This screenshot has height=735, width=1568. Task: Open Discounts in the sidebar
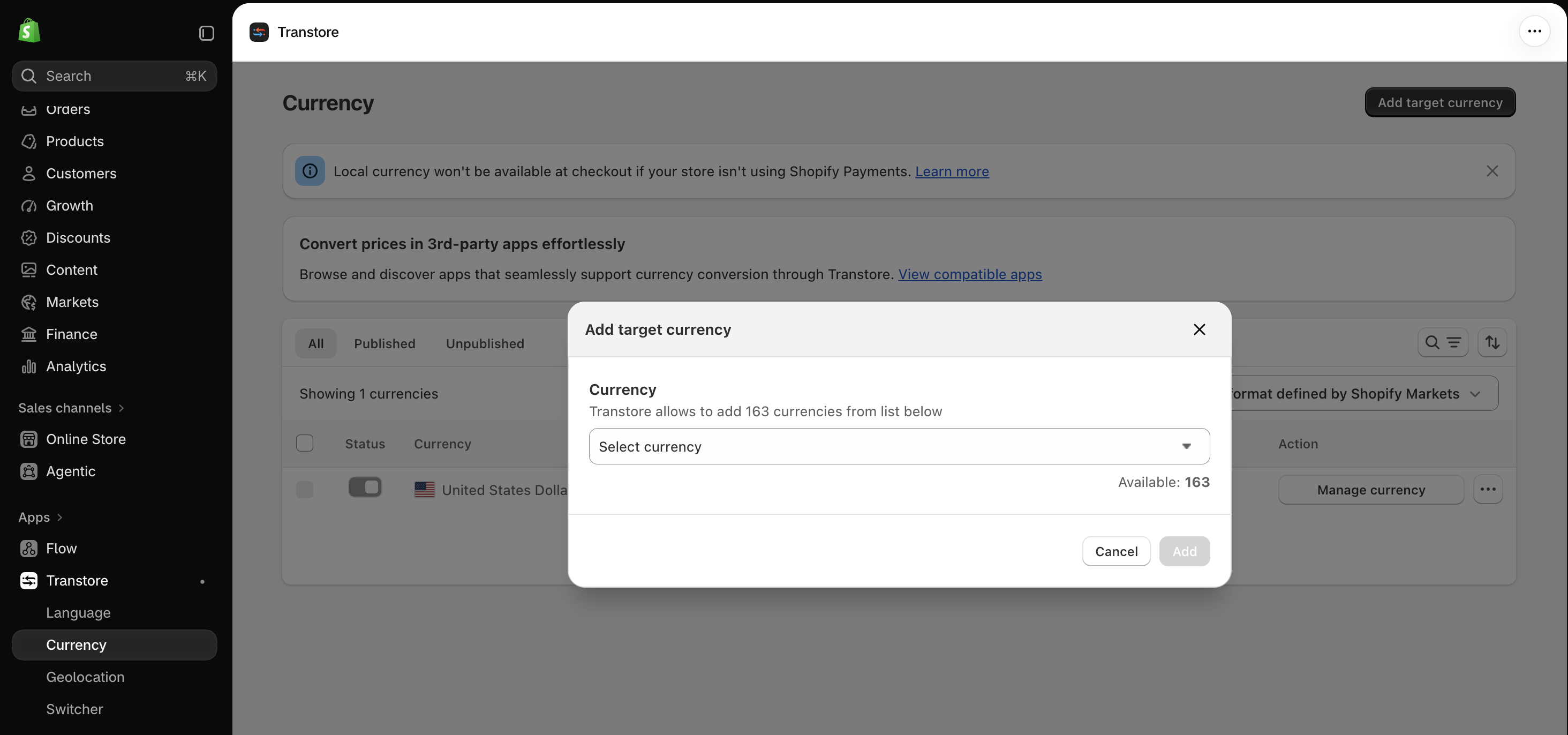click(x=78, y=237)
